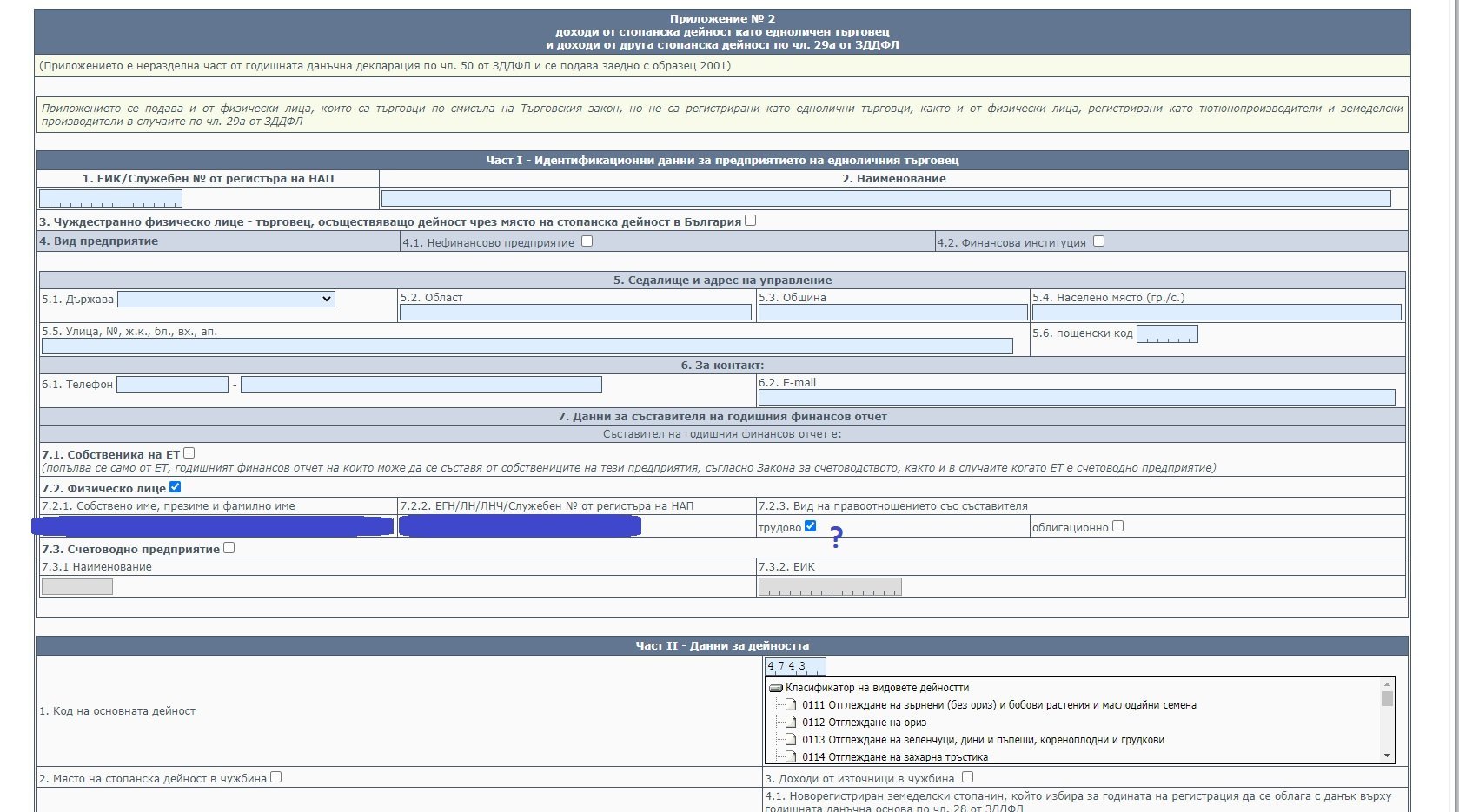This screenshot has height=812, width=1459.
Task: Select 0114 Отглеждане на захарна тръстика
Action: (894, 757)
